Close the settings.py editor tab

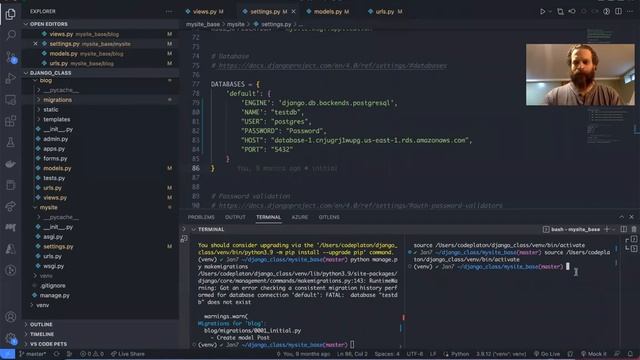pyautogui.click(x=293, y=11)
